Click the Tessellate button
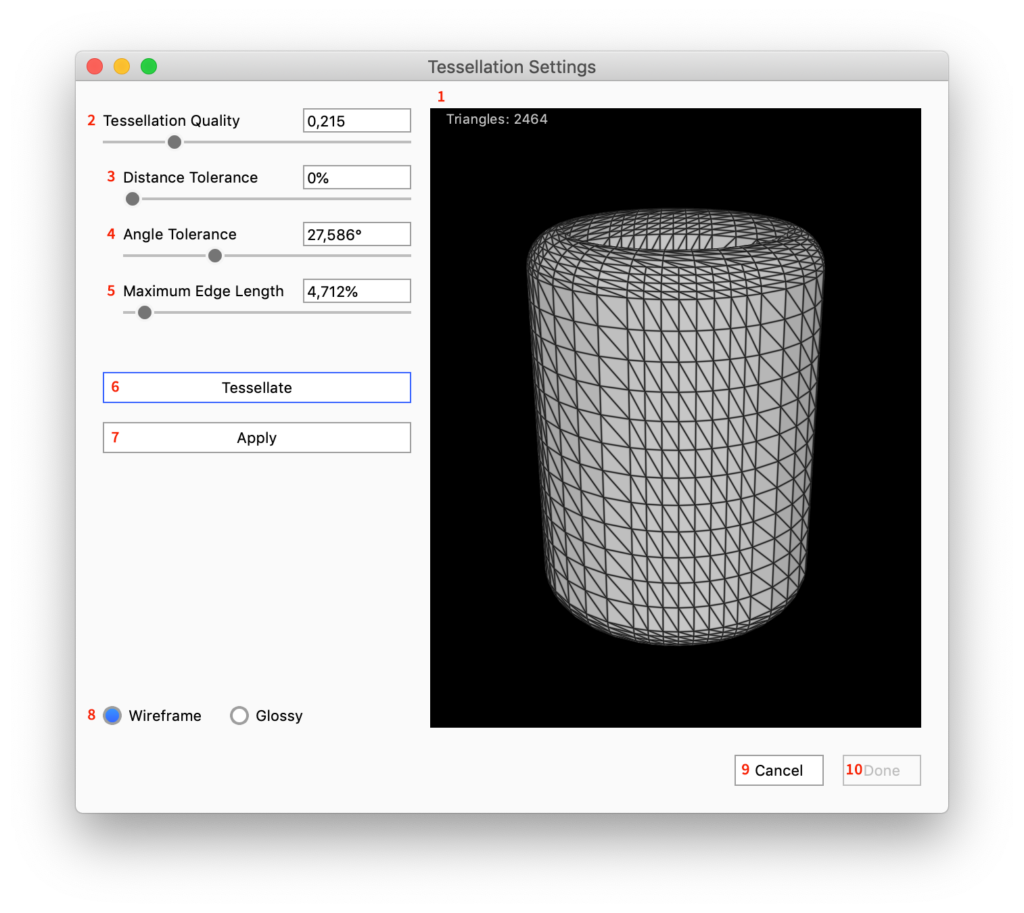 (x=257, y=388)
